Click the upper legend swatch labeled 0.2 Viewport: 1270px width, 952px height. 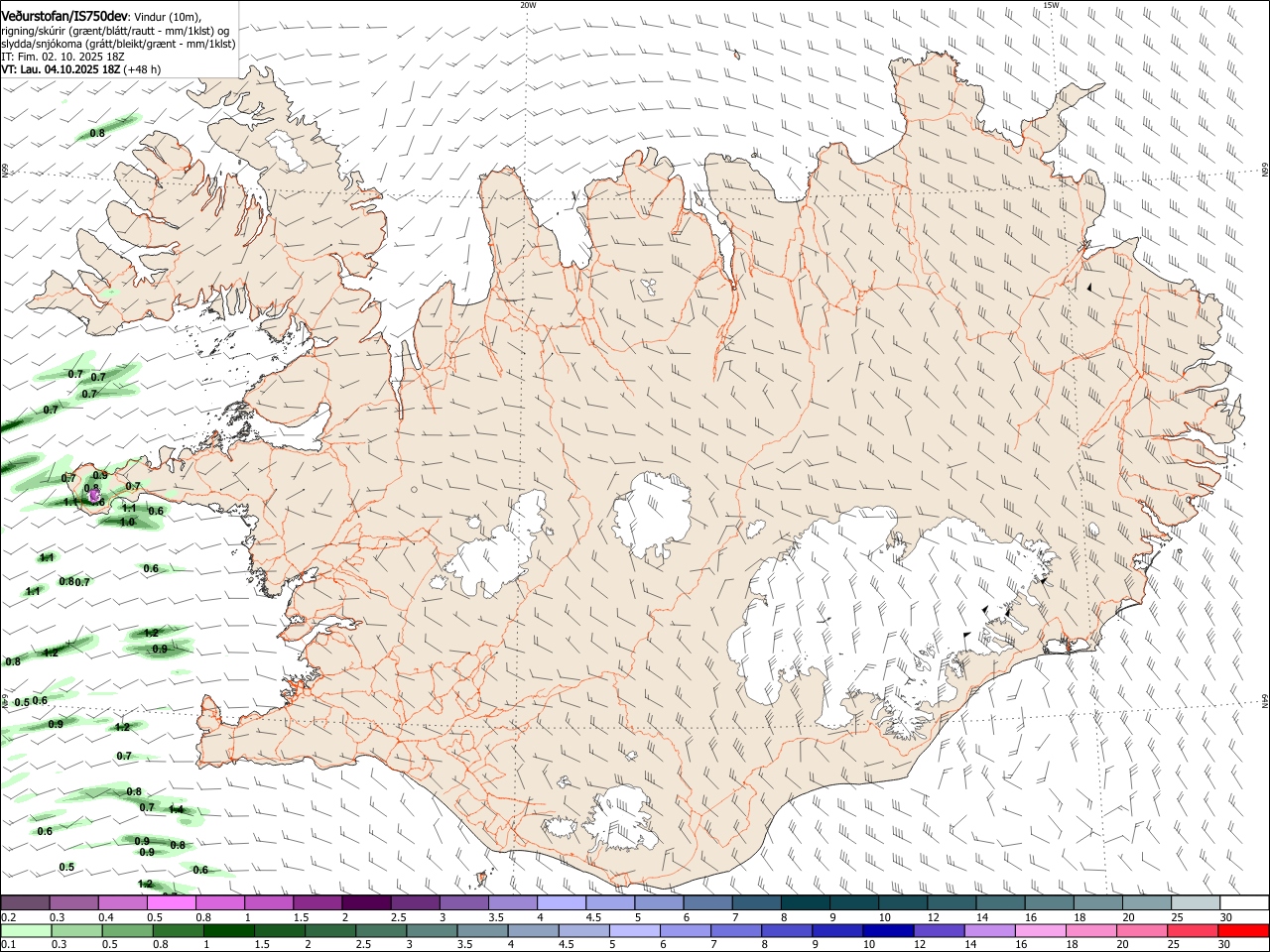click(25, 902)
